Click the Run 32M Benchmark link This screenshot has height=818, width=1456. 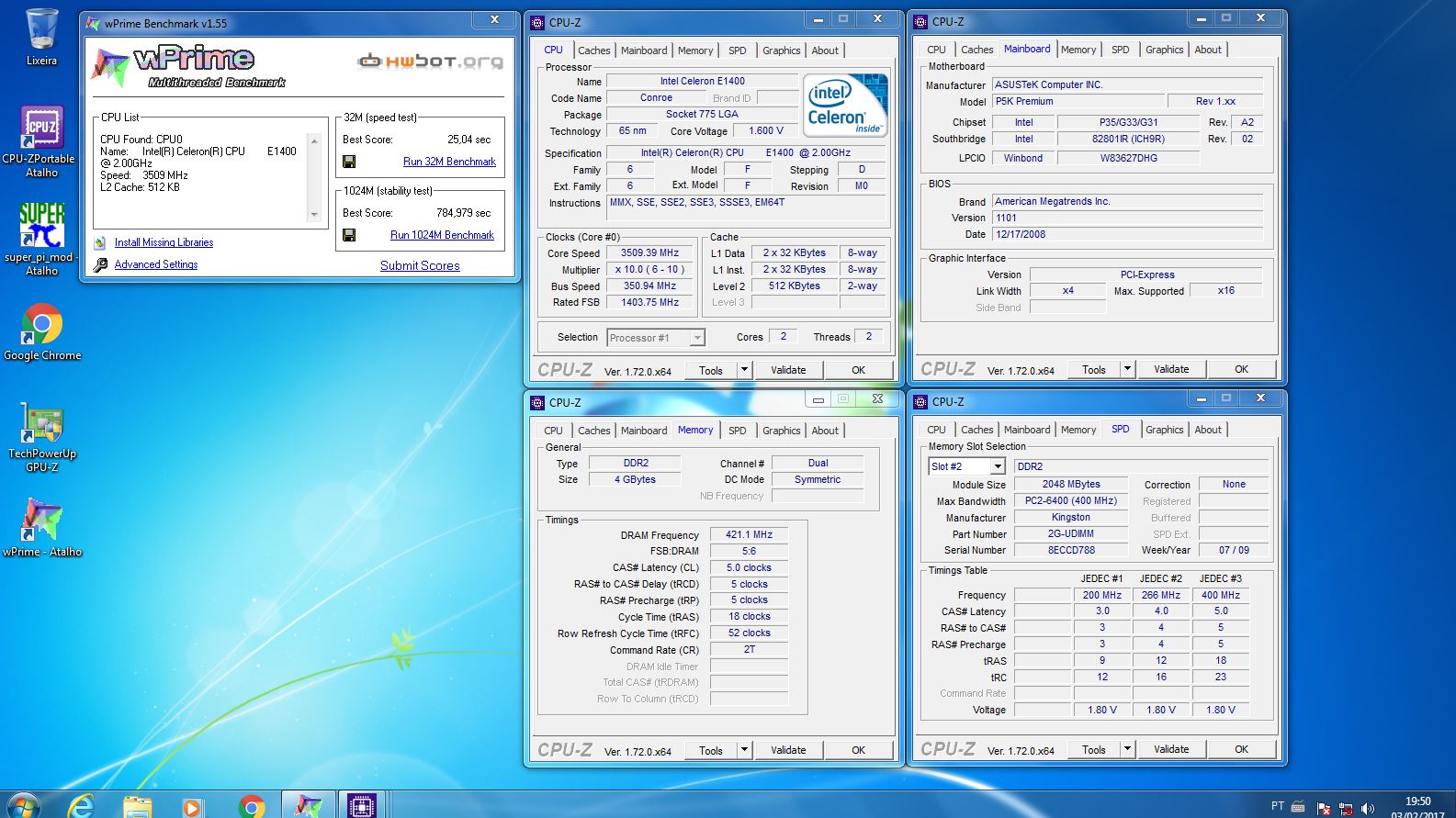click(449, 162)
